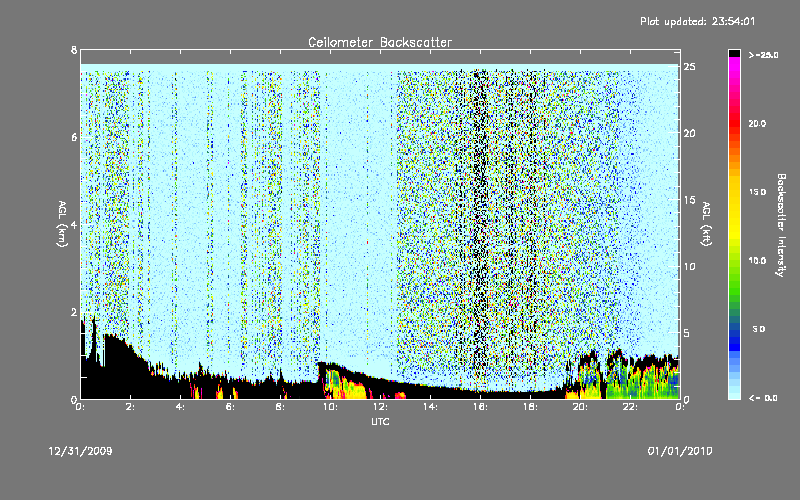
Task: Click the "Plot updated: 23:54:01" timestamp
Action: pyautogui.click(x=697, y=21)
